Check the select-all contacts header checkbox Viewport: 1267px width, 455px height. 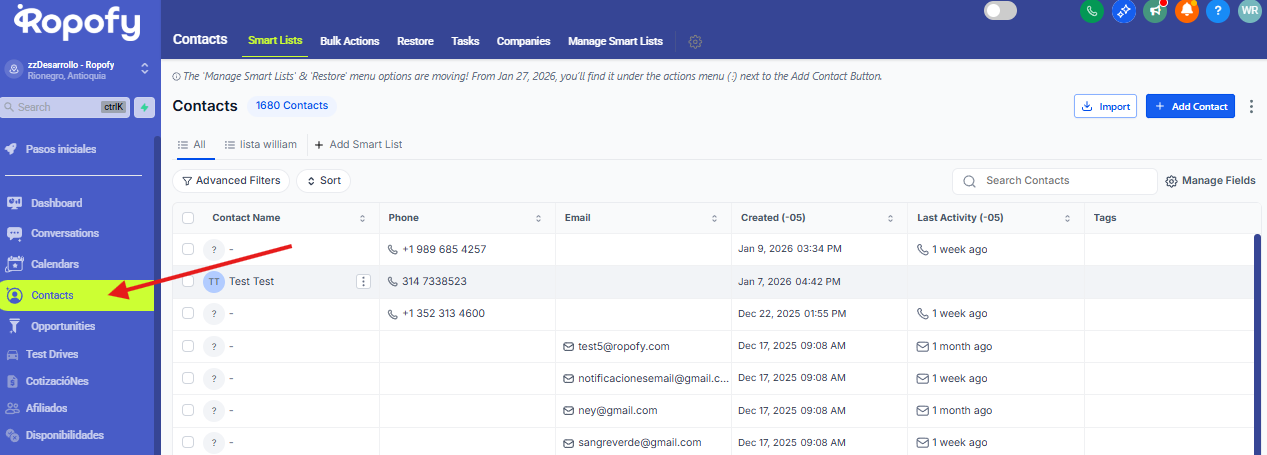pyautogui.click(x=188, y=218)
